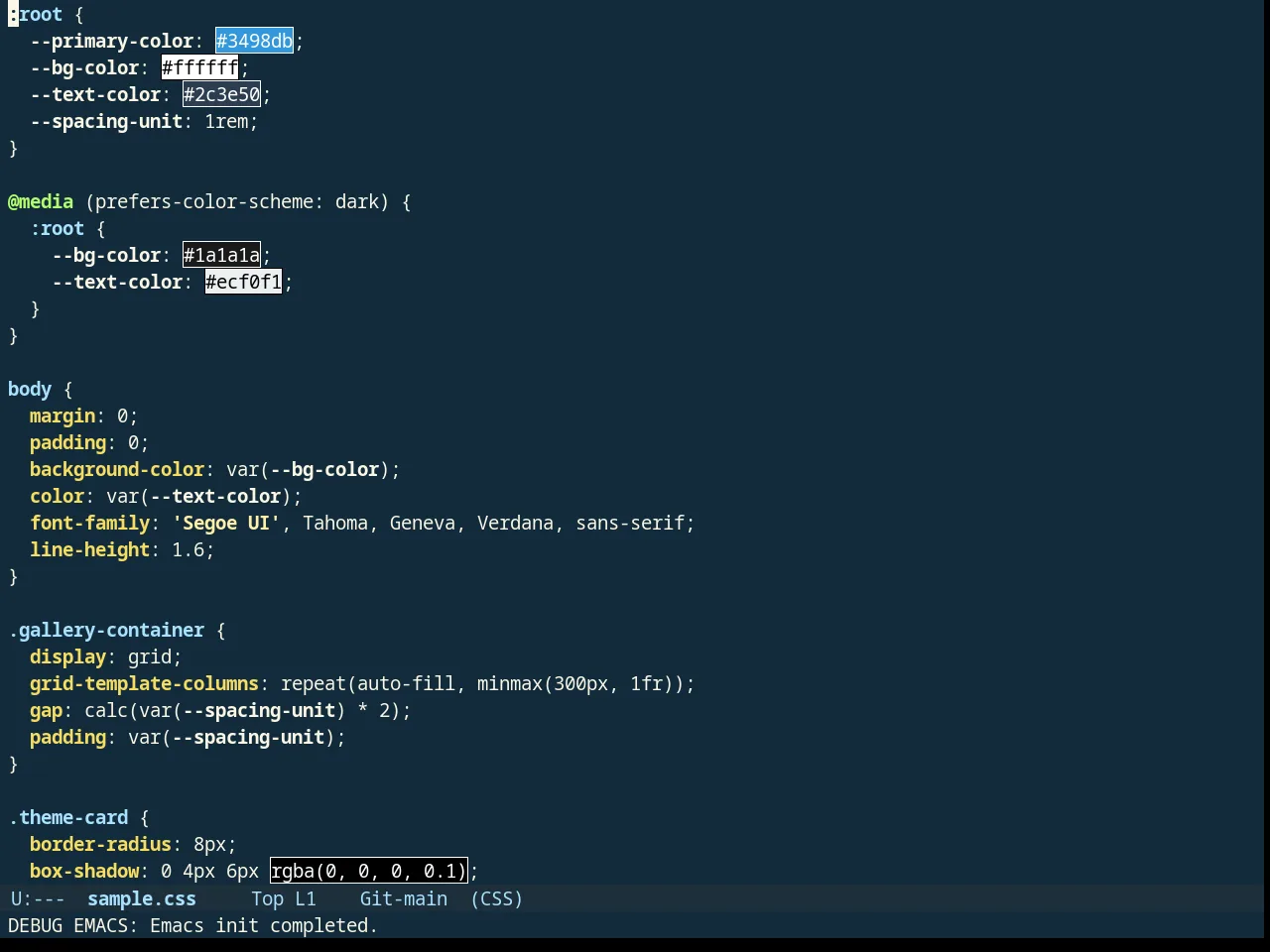Click var(--text-color) in color declaration
Image resolution: width=1270 pixels, height=952 pixels.
(x=199, y=496)
